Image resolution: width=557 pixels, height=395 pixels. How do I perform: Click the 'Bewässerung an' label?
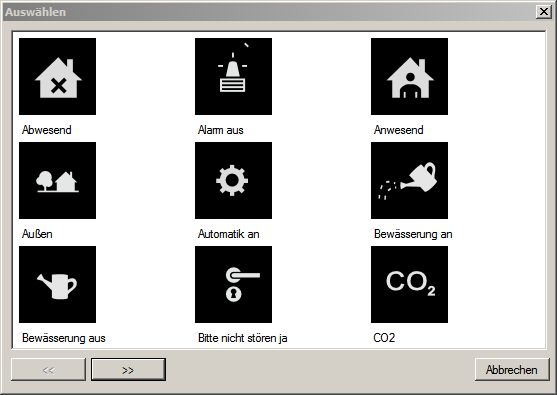point(413,234)
